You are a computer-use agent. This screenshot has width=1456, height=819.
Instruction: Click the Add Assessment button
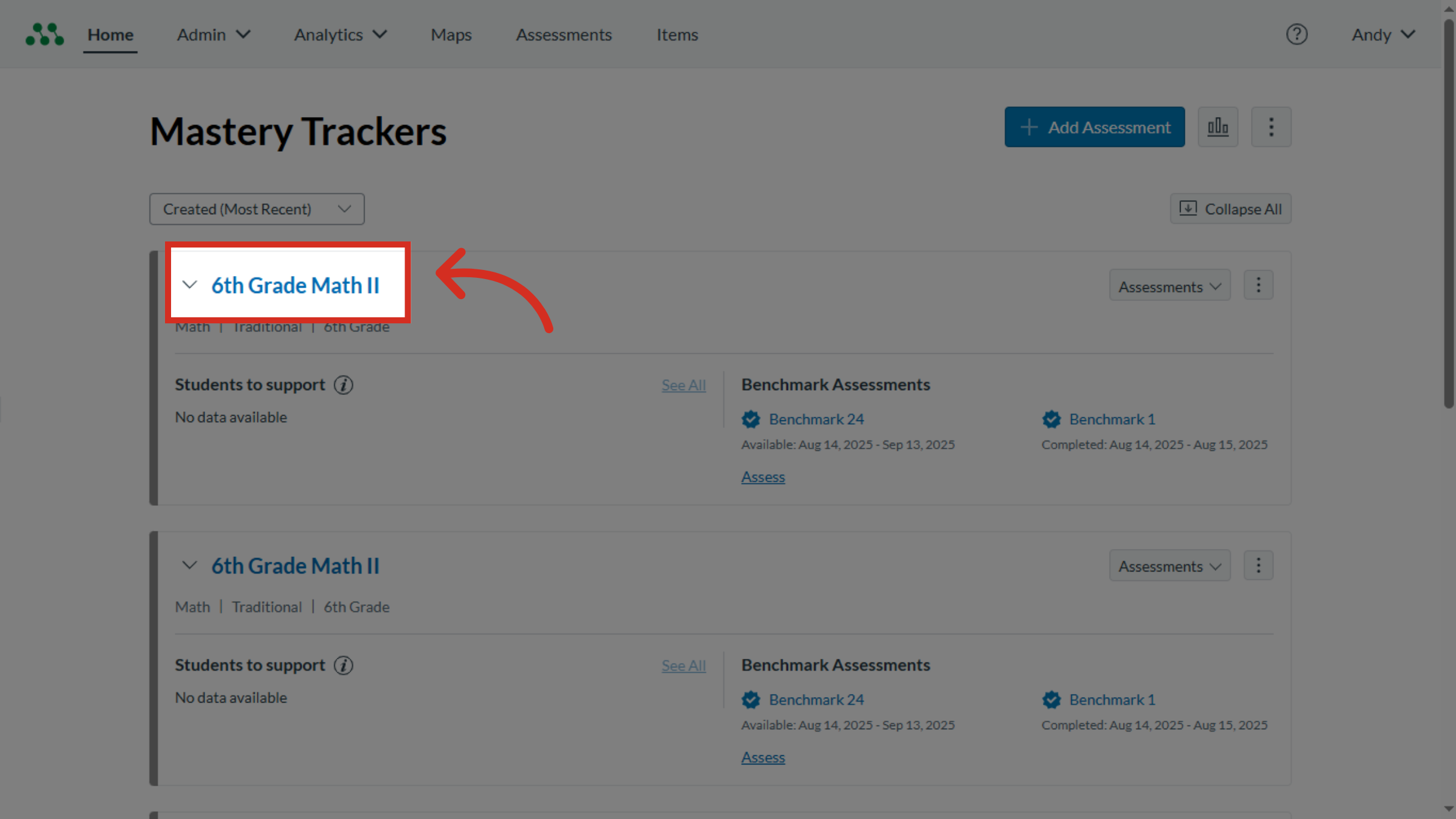pos(1094,127)
